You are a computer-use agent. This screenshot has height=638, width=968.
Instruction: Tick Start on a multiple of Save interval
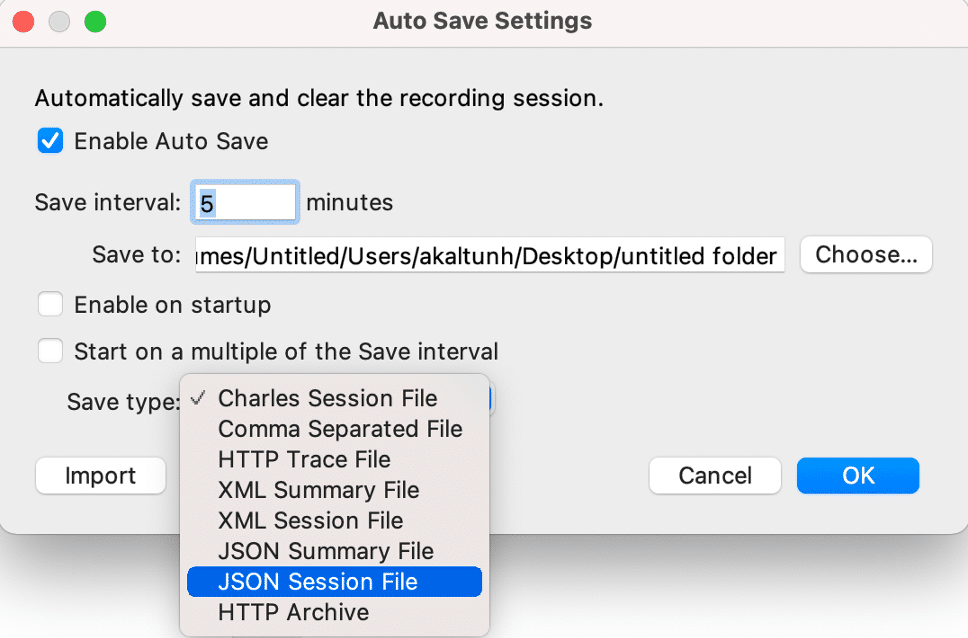[x=50, y=351]
